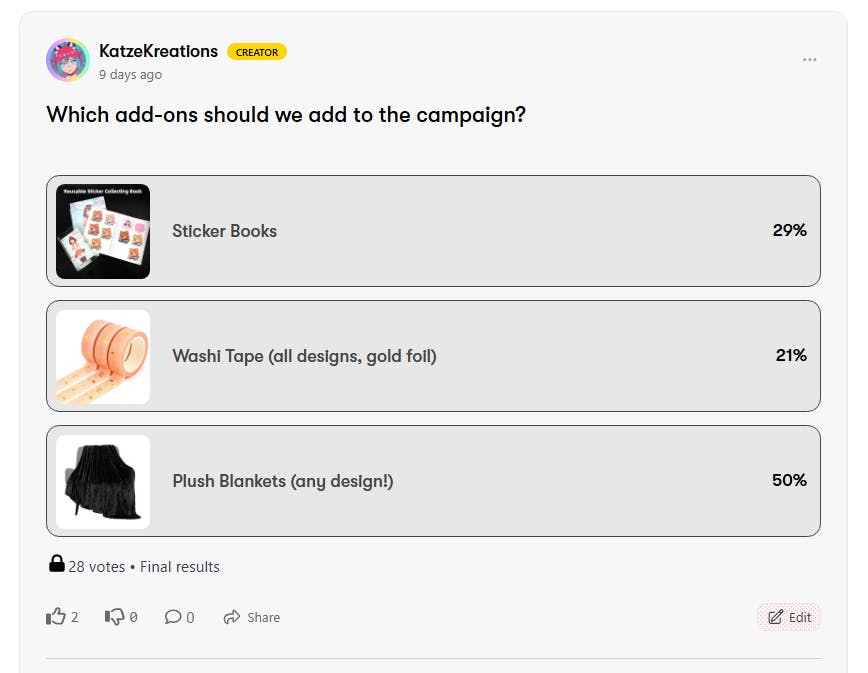Click the Plush Blankets thumbnail image

[x=103, y=481]
